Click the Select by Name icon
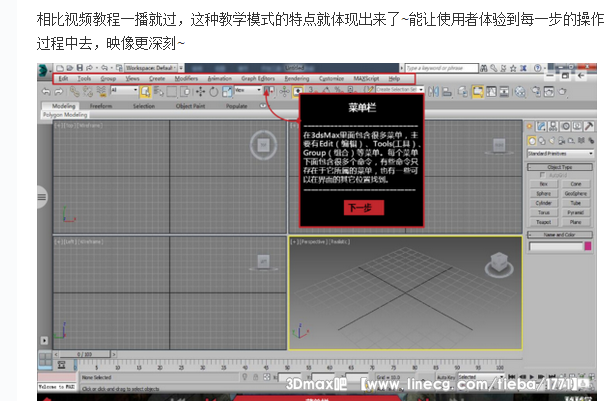Viewport: 607px width, 401px height. [x=158, y=92]
